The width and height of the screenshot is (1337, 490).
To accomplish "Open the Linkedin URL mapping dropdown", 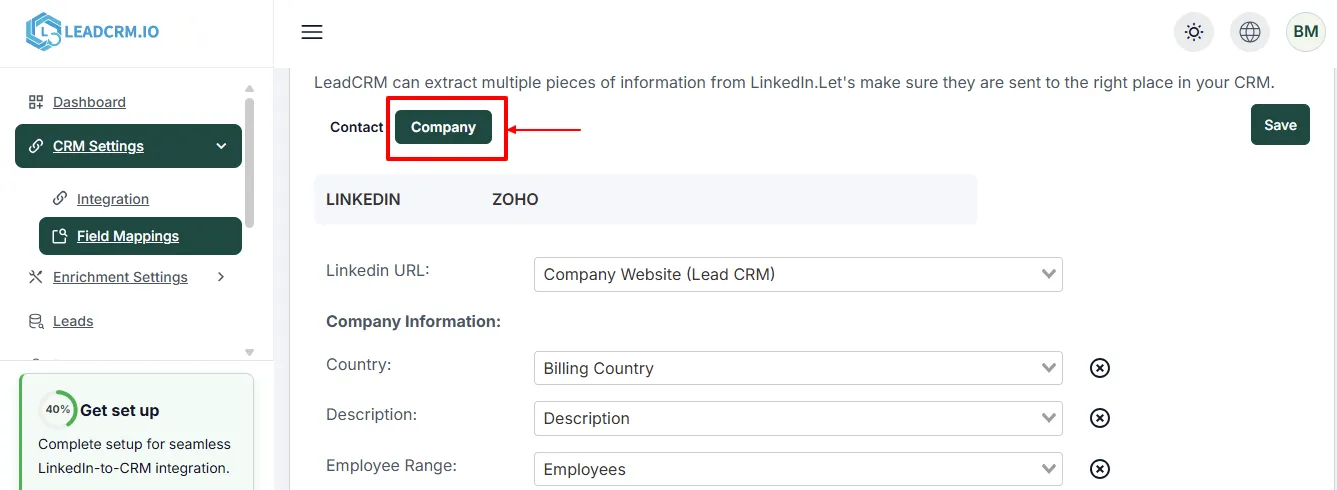I will [x=798, y=274].
